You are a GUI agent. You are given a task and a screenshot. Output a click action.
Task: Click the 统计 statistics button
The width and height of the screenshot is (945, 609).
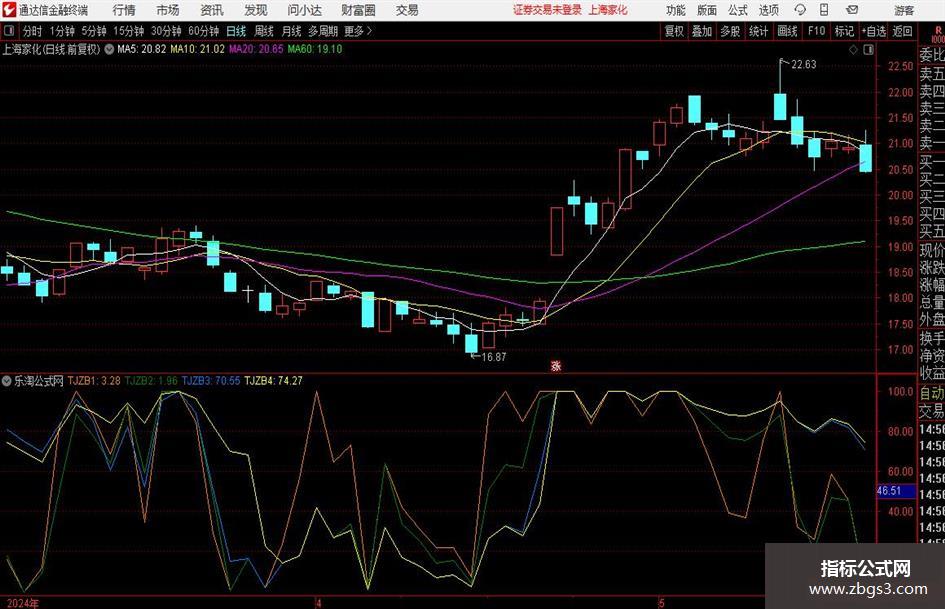tap(758, 31)
